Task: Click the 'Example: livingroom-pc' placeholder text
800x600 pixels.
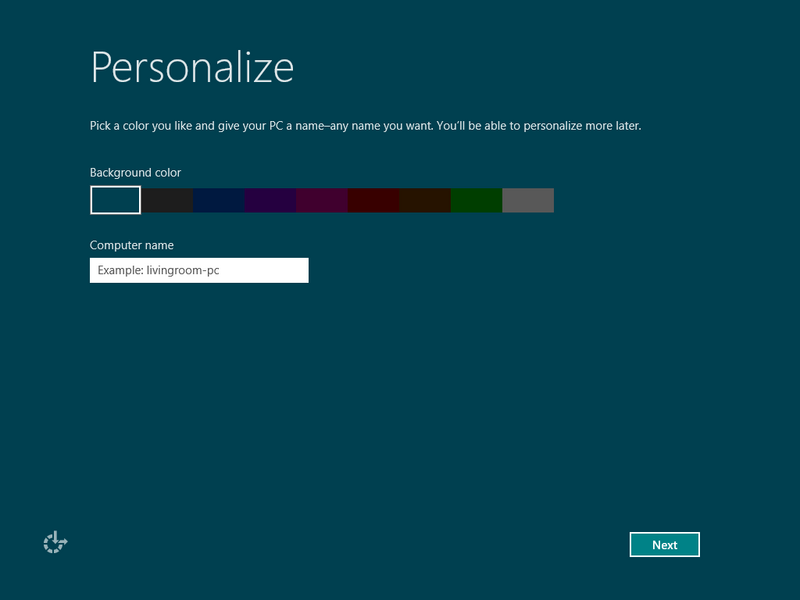Action: [x=158, y=270]
